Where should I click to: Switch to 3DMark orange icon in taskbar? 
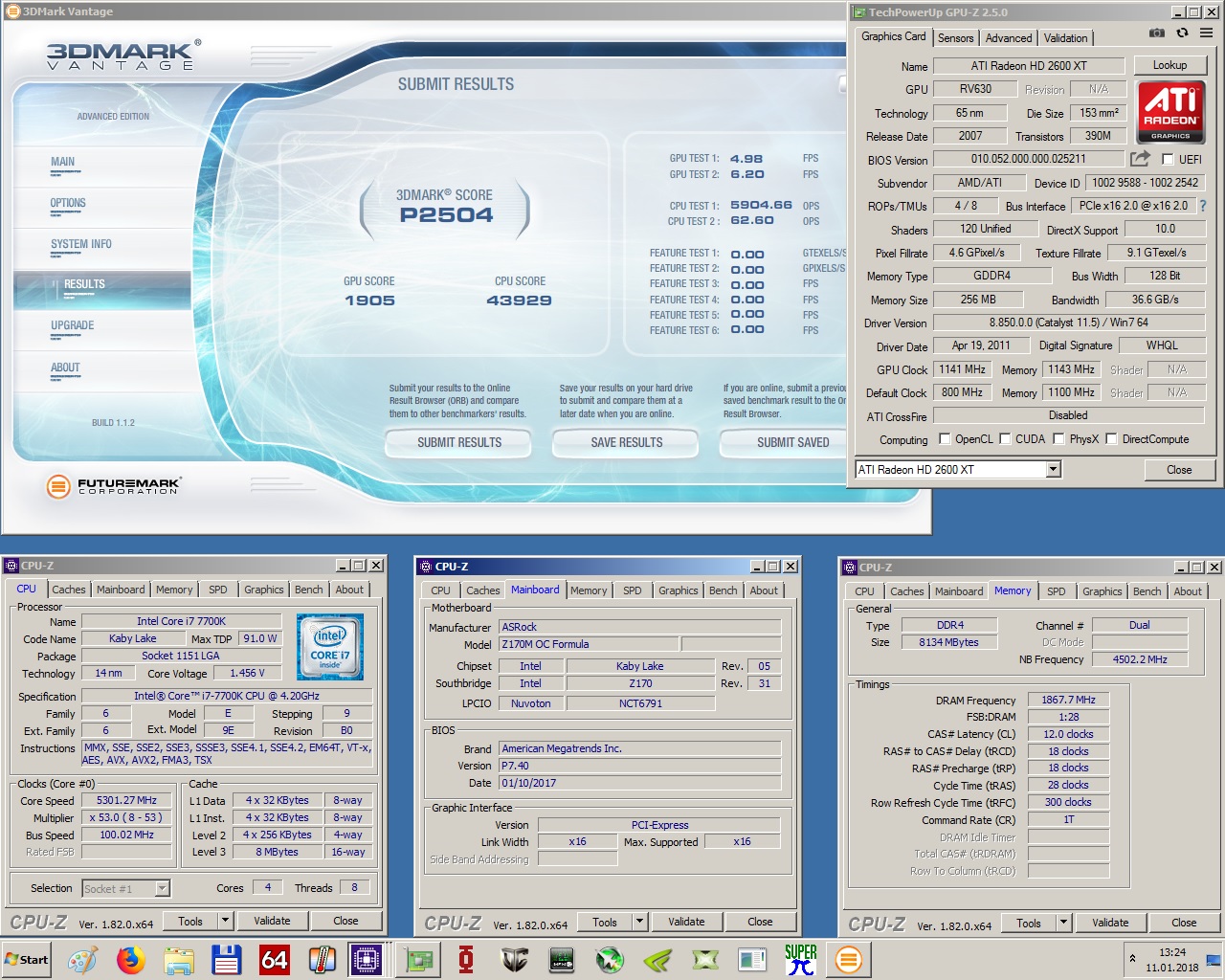click(x=849, y=960)
